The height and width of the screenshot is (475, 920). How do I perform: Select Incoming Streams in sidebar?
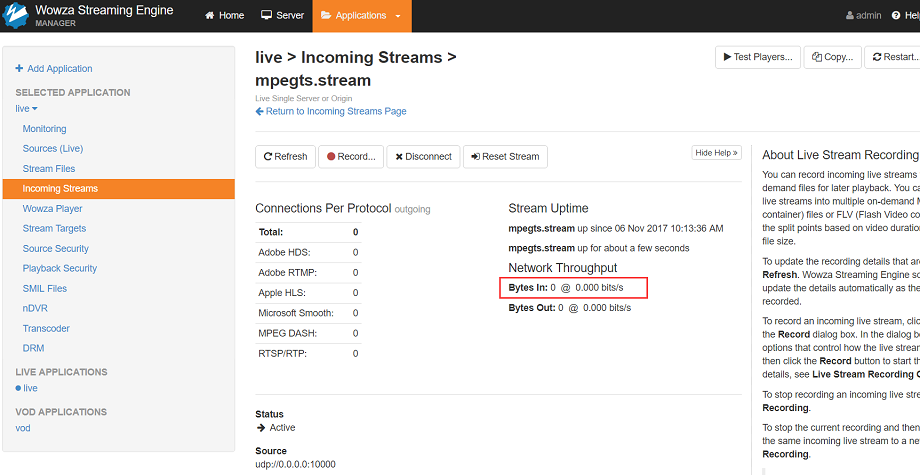click(119, 189)
